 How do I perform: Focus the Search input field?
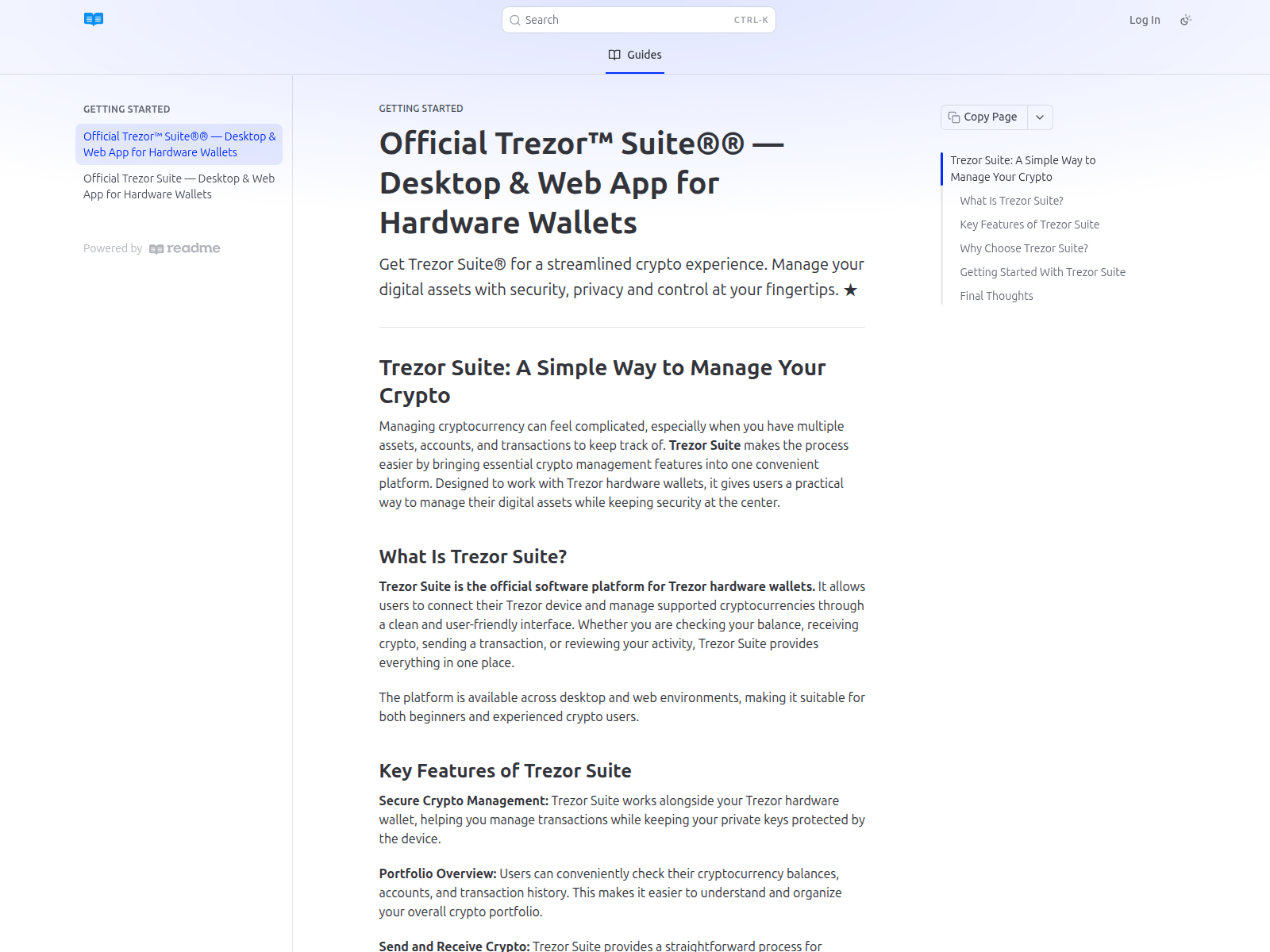[x=639, y=20]
